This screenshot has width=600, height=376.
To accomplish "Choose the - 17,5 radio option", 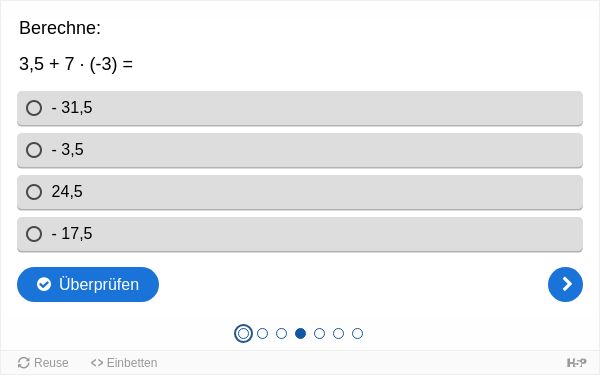I will (34, 234).
